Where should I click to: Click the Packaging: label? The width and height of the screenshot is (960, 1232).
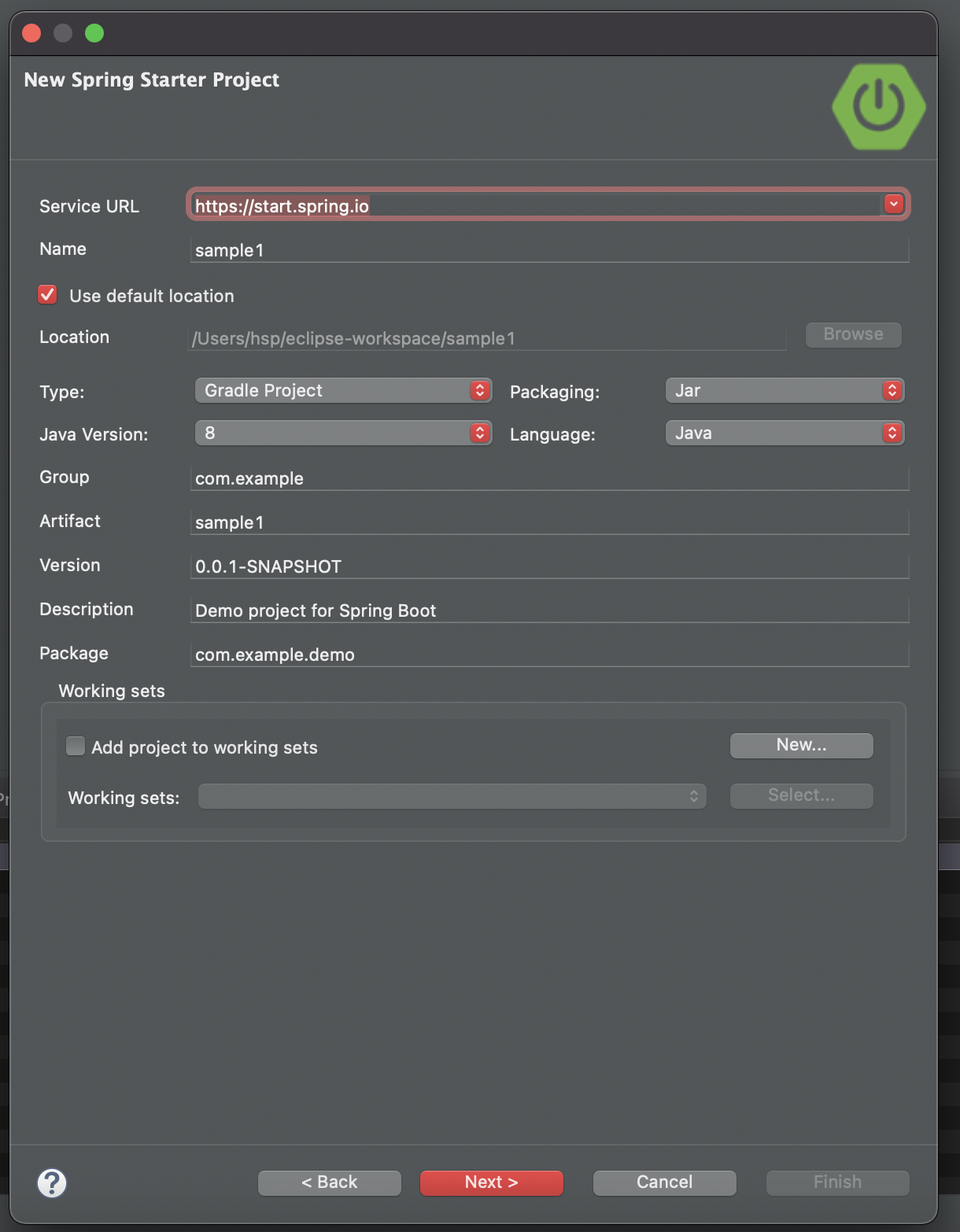(555, 392)
